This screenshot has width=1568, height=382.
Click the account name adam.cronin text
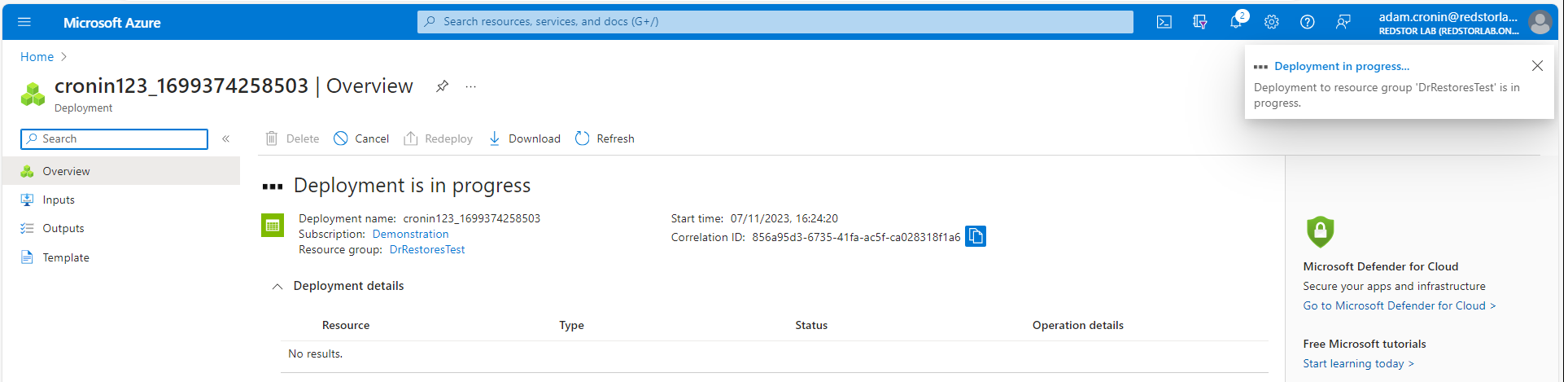1448,16
